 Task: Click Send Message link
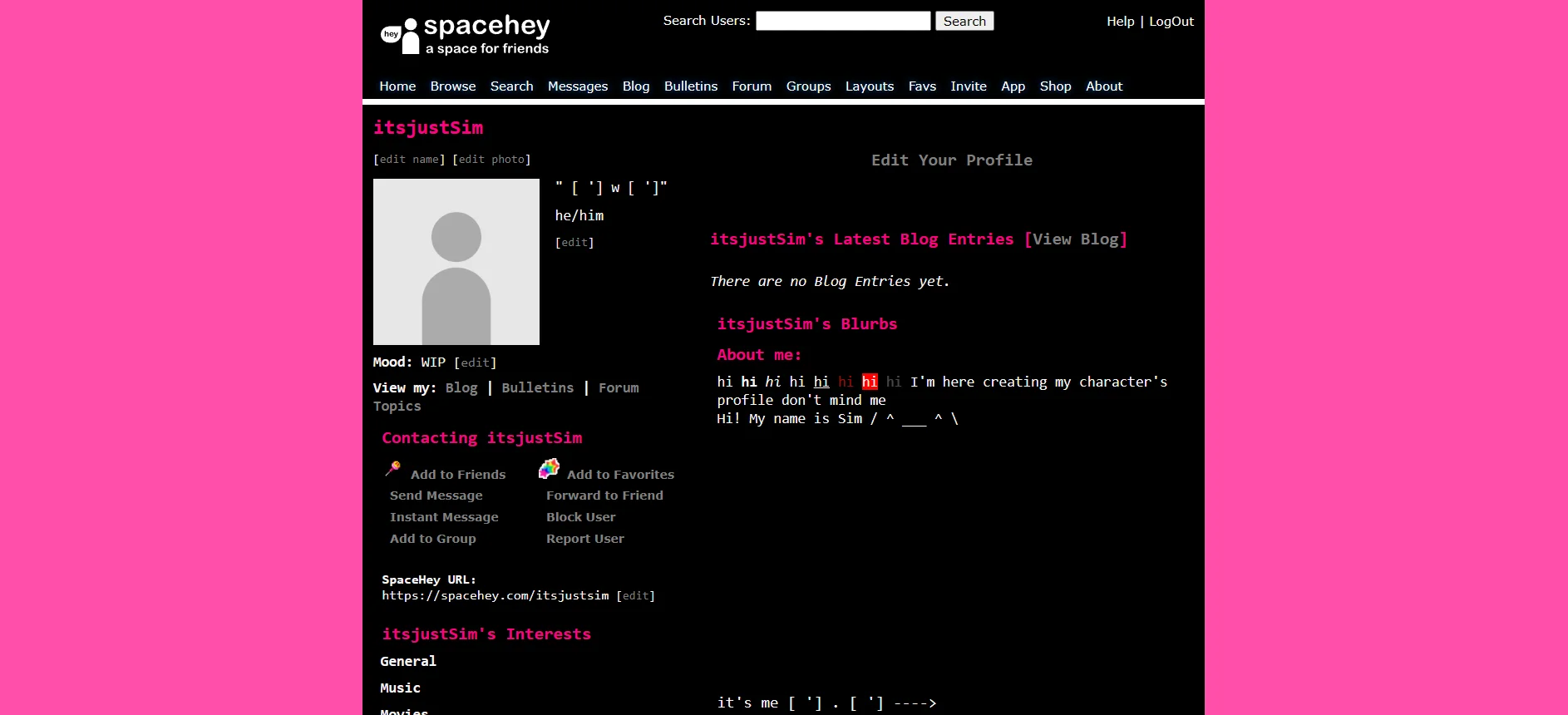click(x=436, y=496)
